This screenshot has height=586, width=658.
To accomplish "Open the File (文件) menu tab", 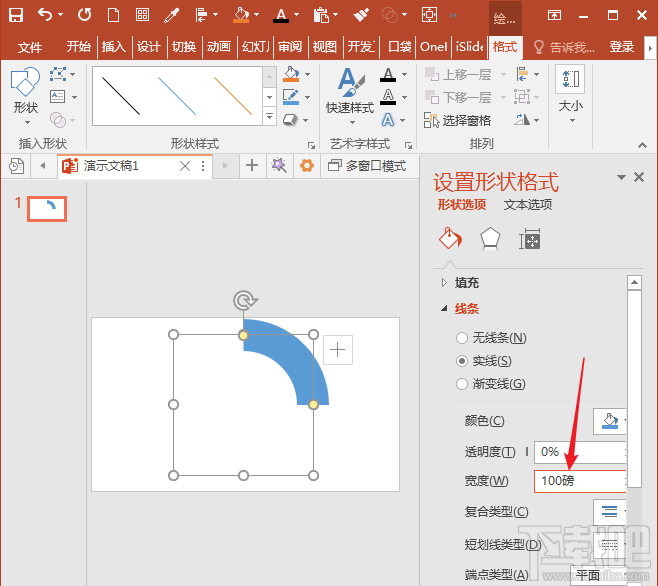I will pyautogui.click(x=30, y=47).
